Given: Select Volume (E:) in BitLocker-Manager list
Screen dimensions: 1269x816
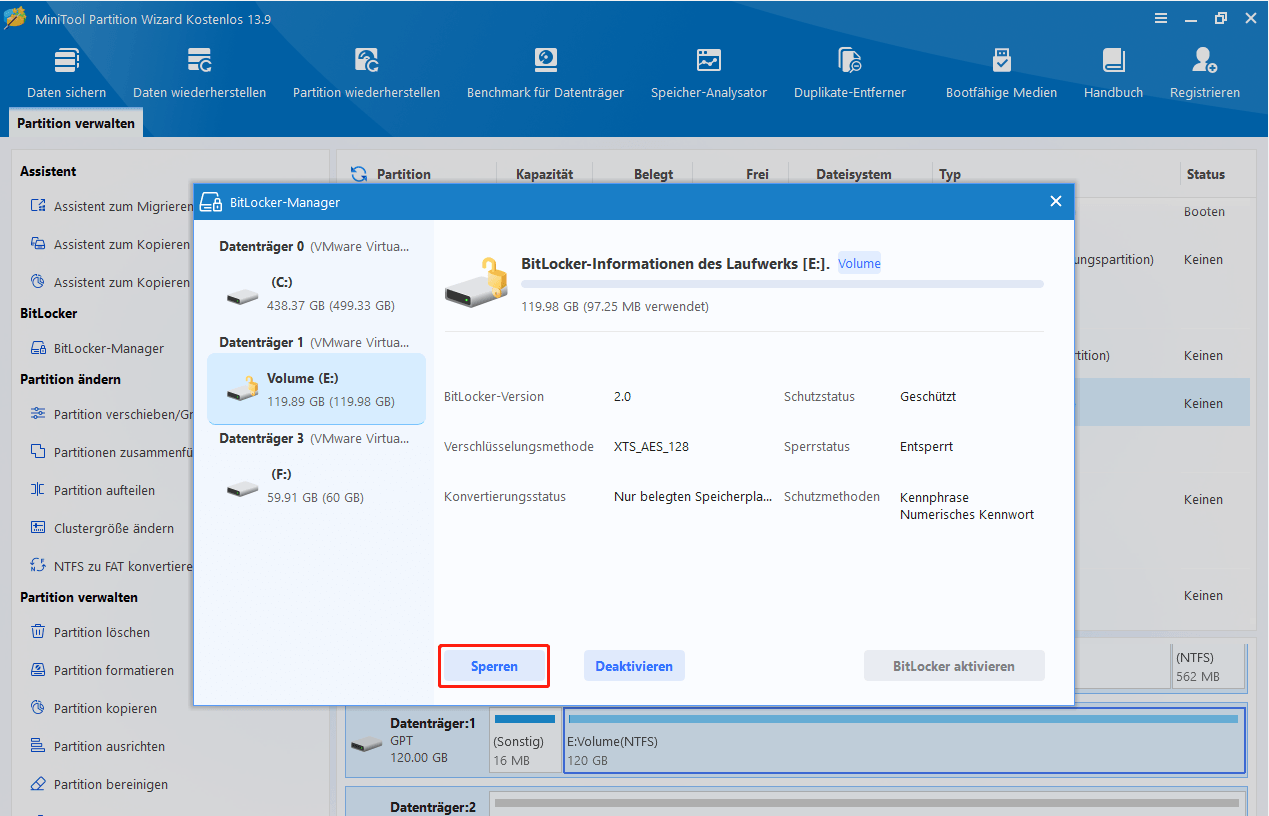Looking at the screenshot, I should coord(316,389).
